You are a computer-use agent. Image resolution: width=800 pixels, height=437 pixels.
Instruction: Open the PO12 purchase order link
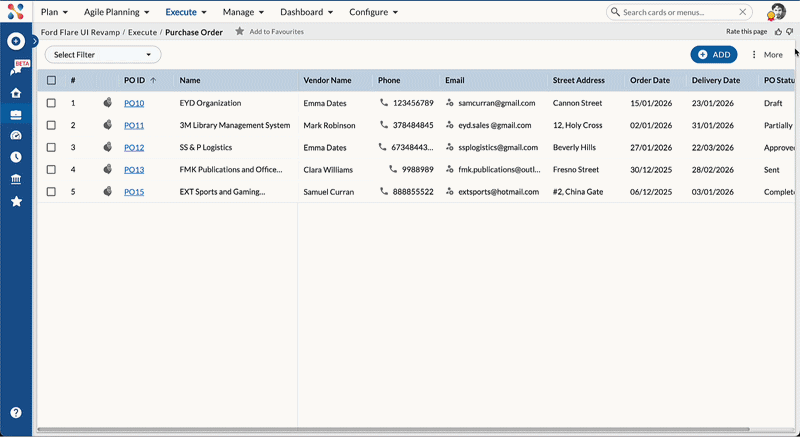coord(134,148)
